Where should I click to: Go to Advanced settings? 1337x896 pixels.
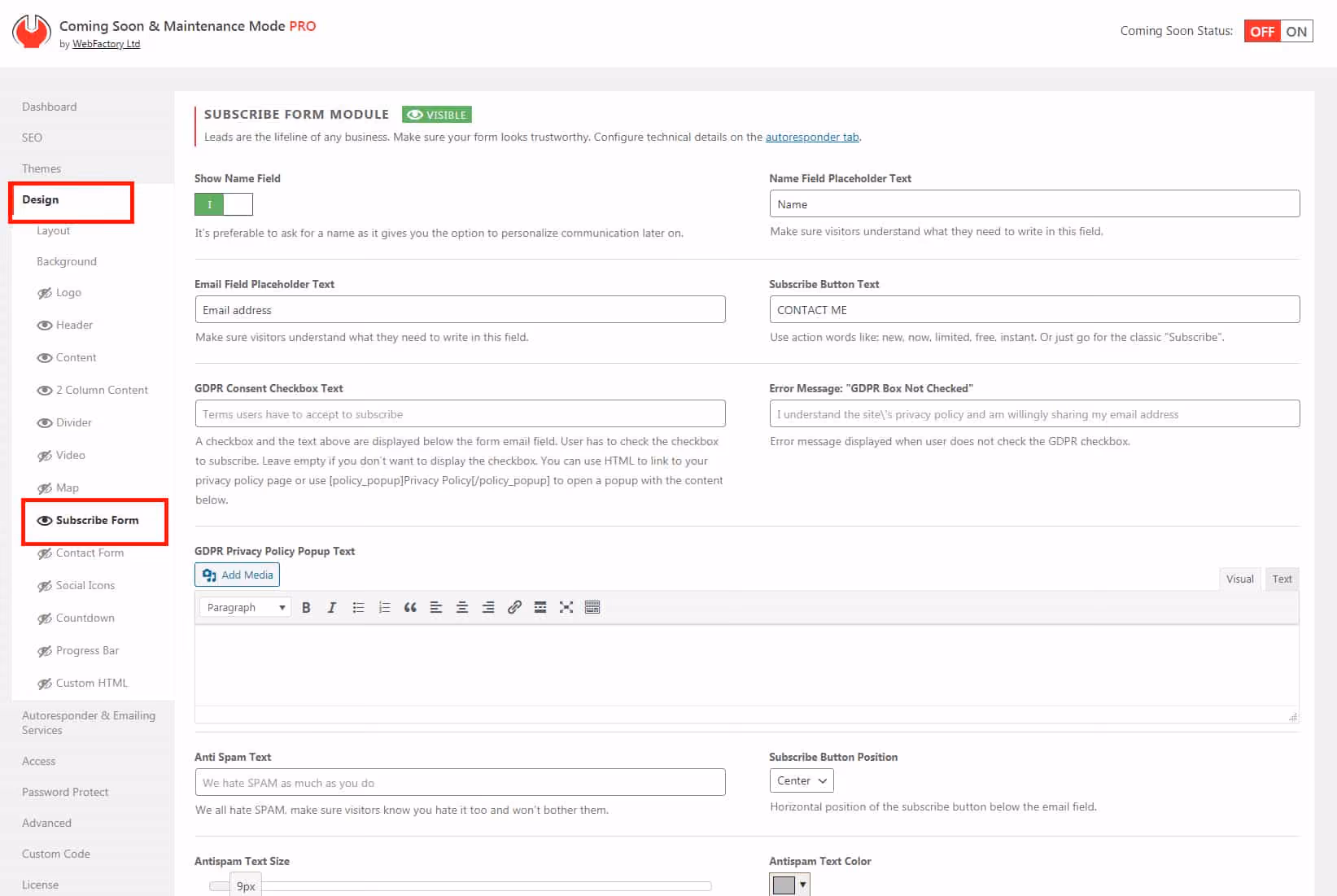[x=46, y=823]
